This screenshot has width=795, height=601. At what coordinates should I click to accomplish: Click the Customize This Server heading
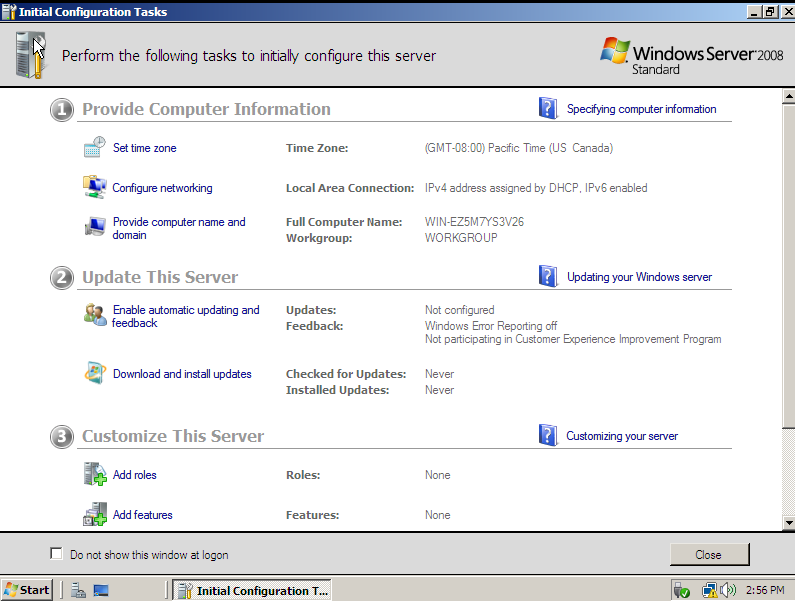tap(173, 436)
